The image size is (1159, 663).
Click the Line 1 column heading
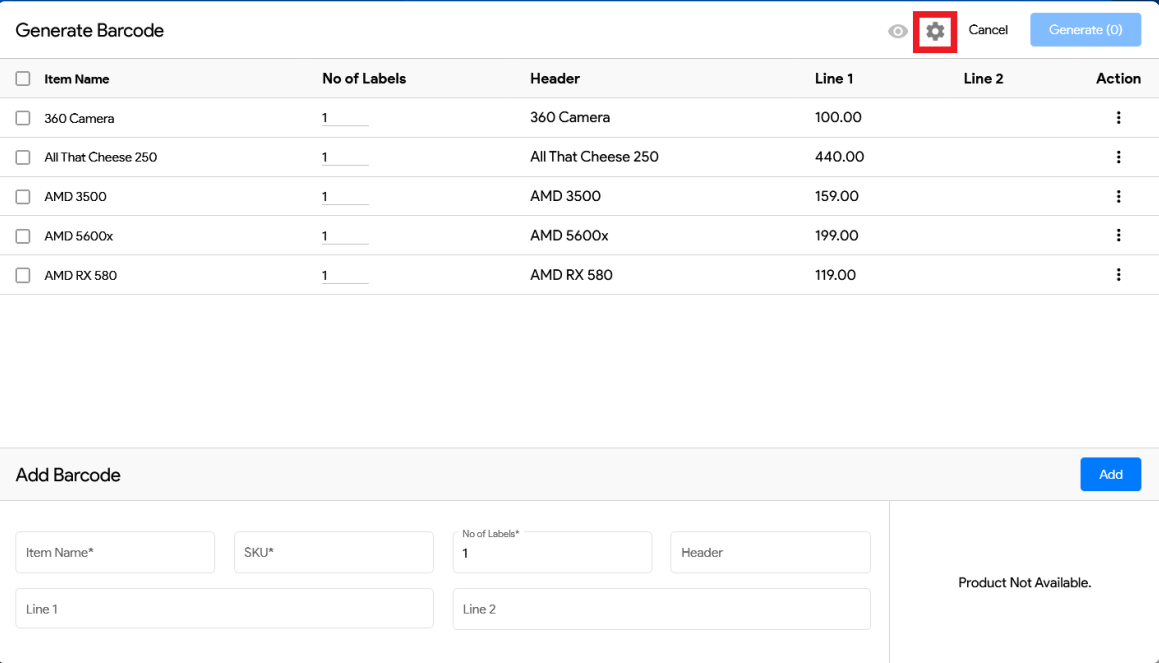tap(834, 78)
